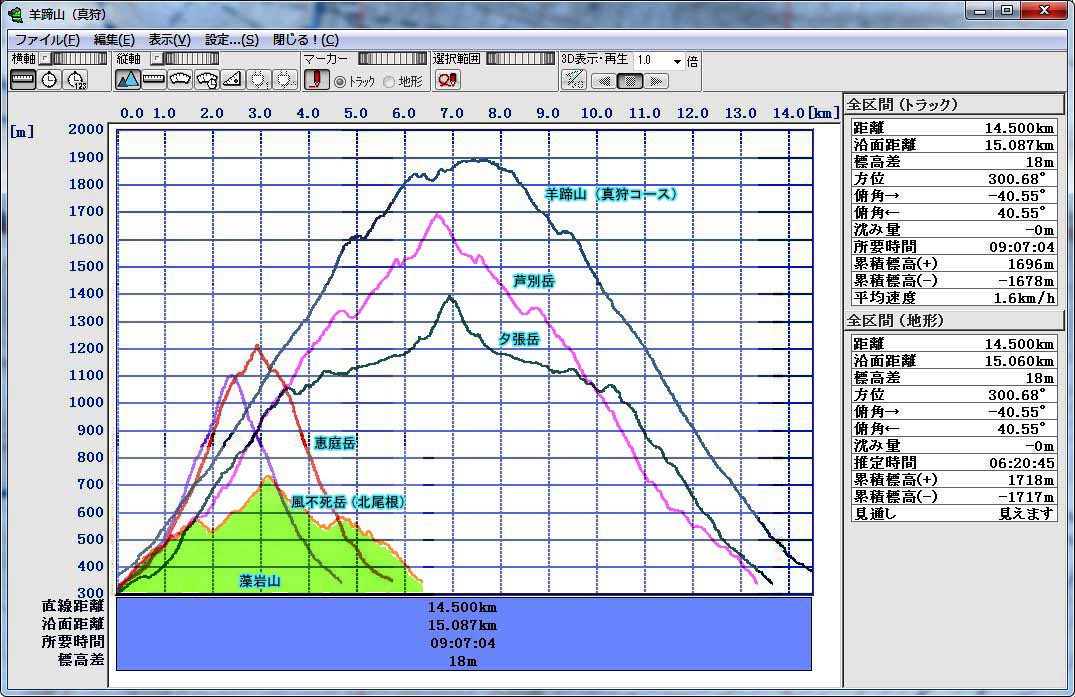
Task: Open the 設定...(S) menu
Action: click(231, 40)
